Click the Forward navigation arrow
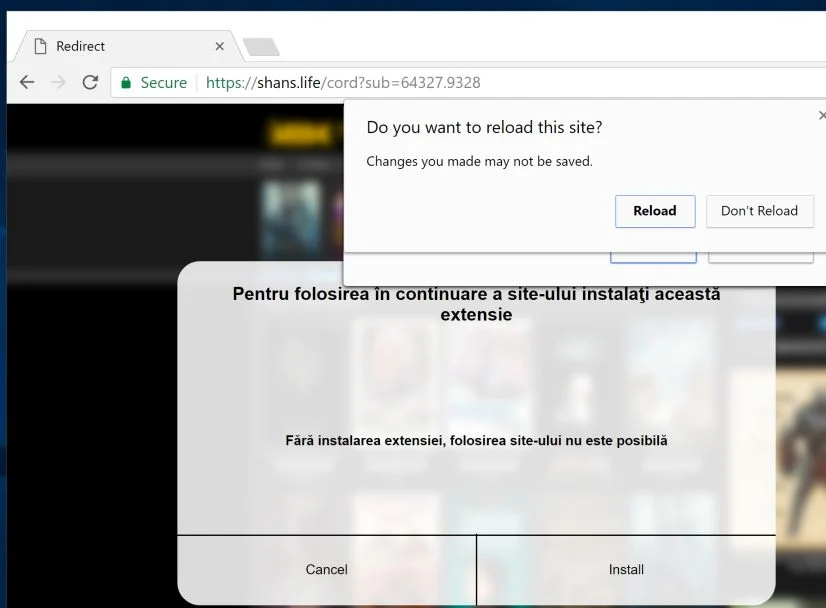The height and width of the screenshot is (608, 826). click(x=58, y=82)
